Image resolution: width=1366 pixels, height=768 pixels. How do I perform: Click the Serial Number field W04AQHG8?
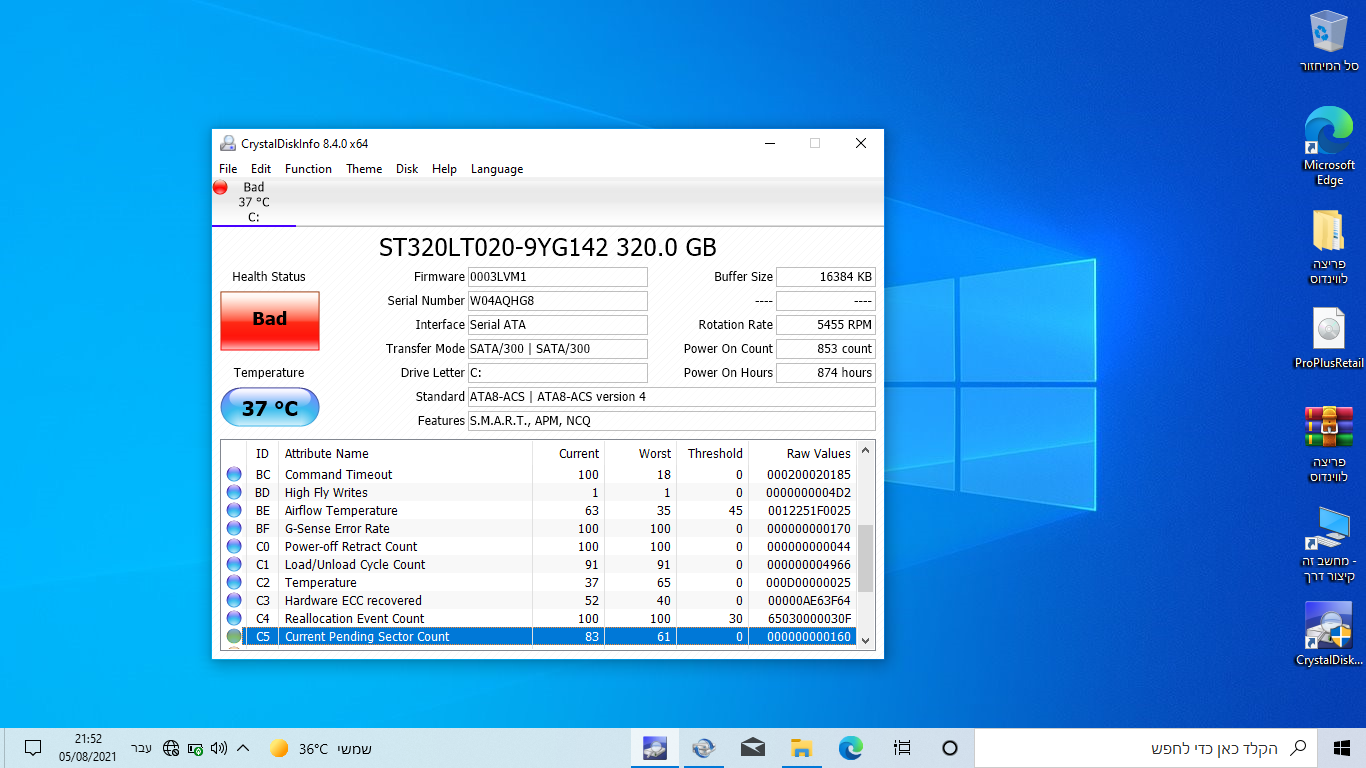(558, 301)
